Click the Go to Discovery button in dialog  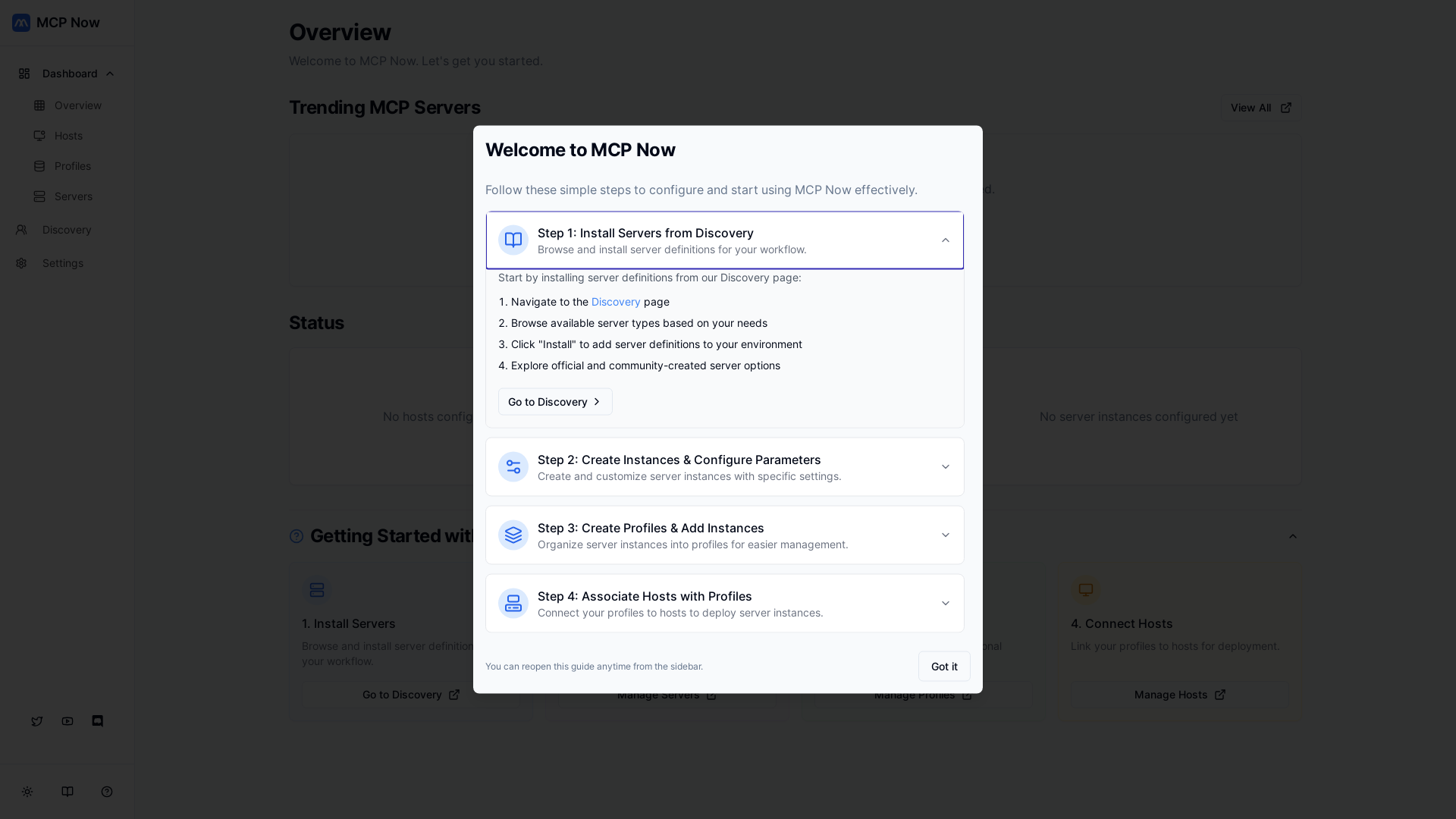pyautogui.click(x=555, y=402)
